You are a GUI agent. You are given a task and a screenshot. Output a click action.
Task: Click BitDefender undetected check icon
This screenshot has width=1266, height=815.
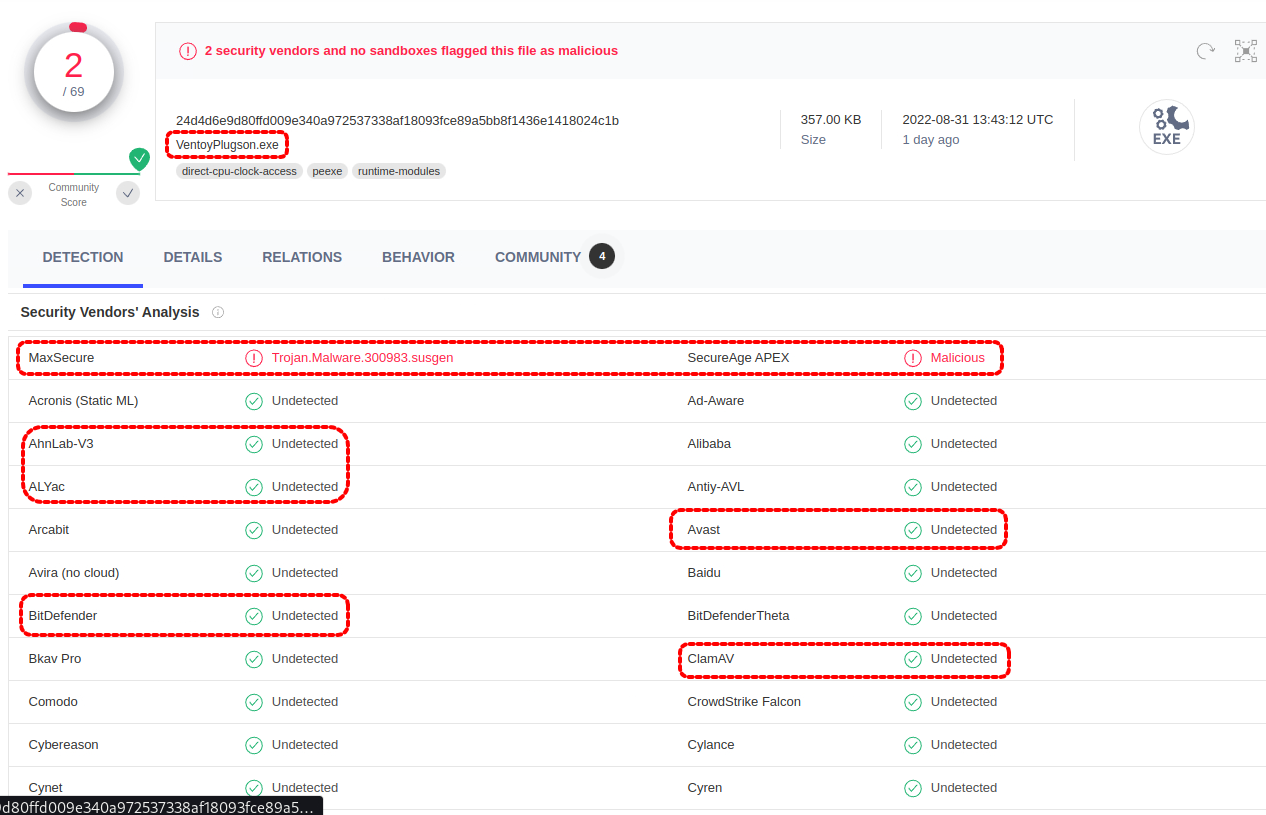(254, 616)
